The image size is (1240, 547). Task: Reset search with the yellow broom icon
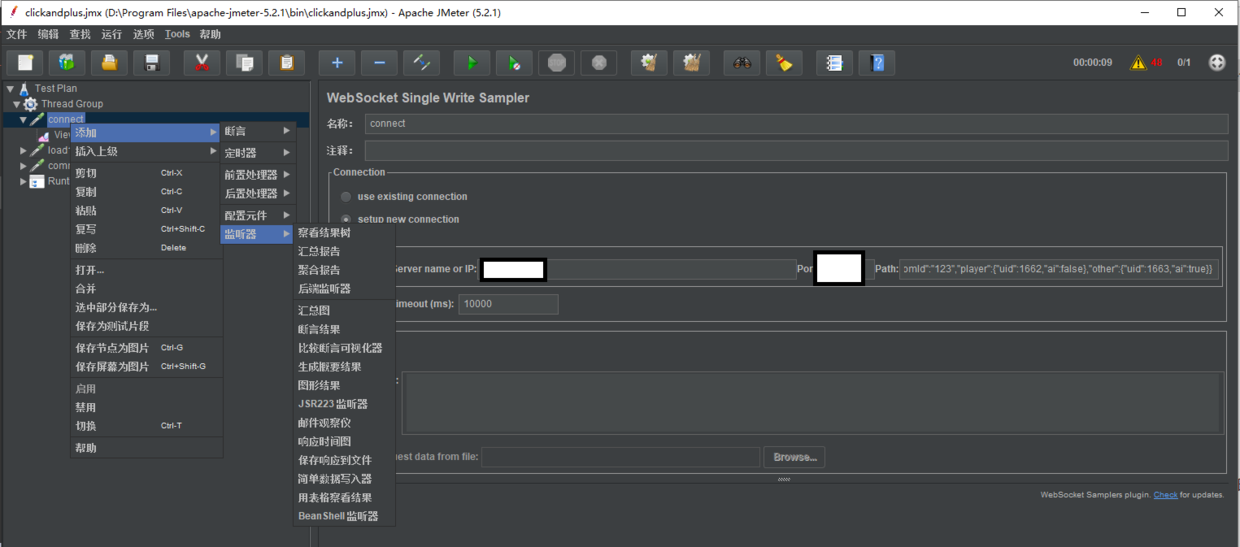(x=784, y=62)
